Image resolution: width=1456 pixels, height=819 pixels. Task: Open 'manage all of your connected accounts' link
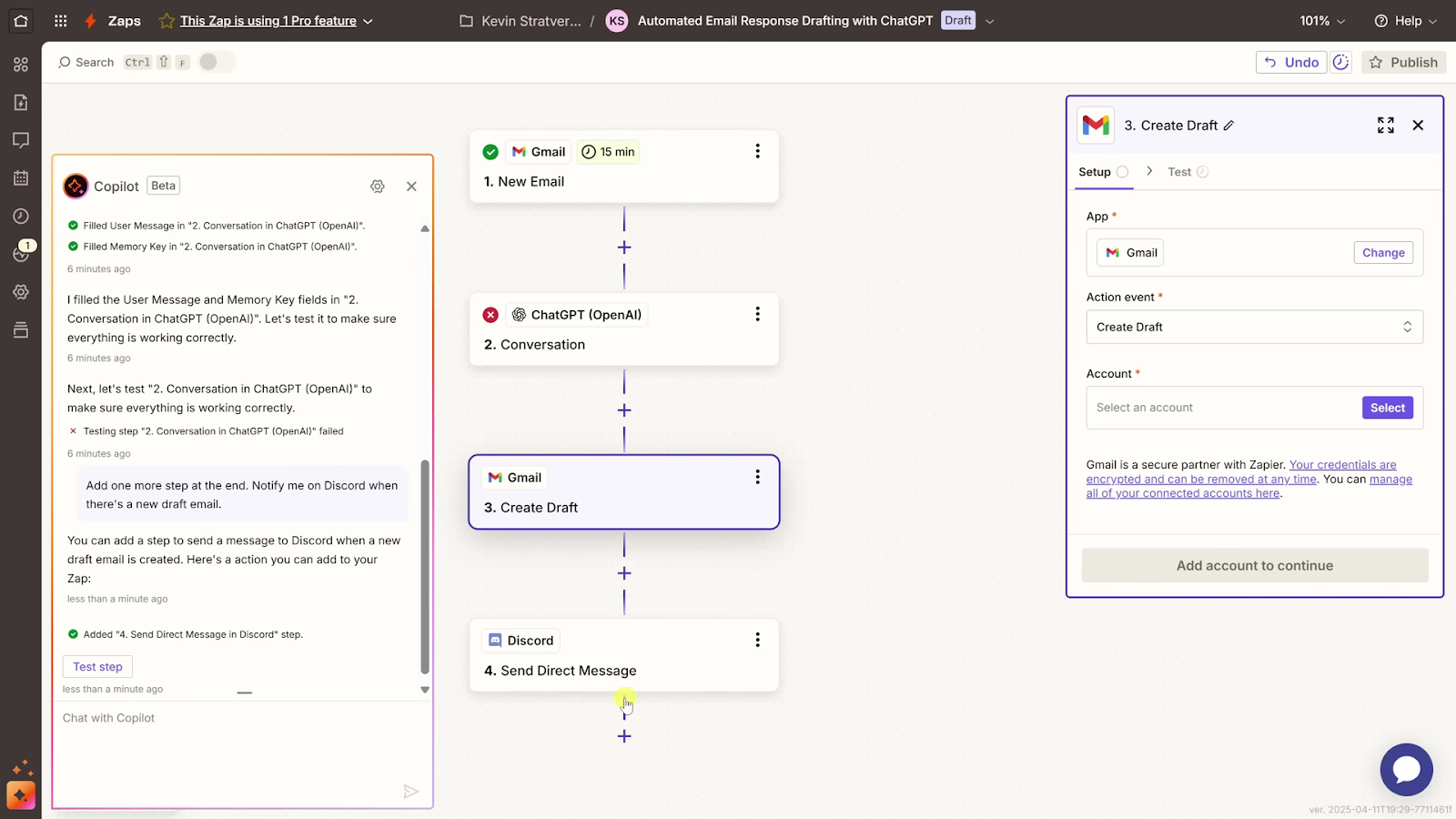click(1249, 487)
